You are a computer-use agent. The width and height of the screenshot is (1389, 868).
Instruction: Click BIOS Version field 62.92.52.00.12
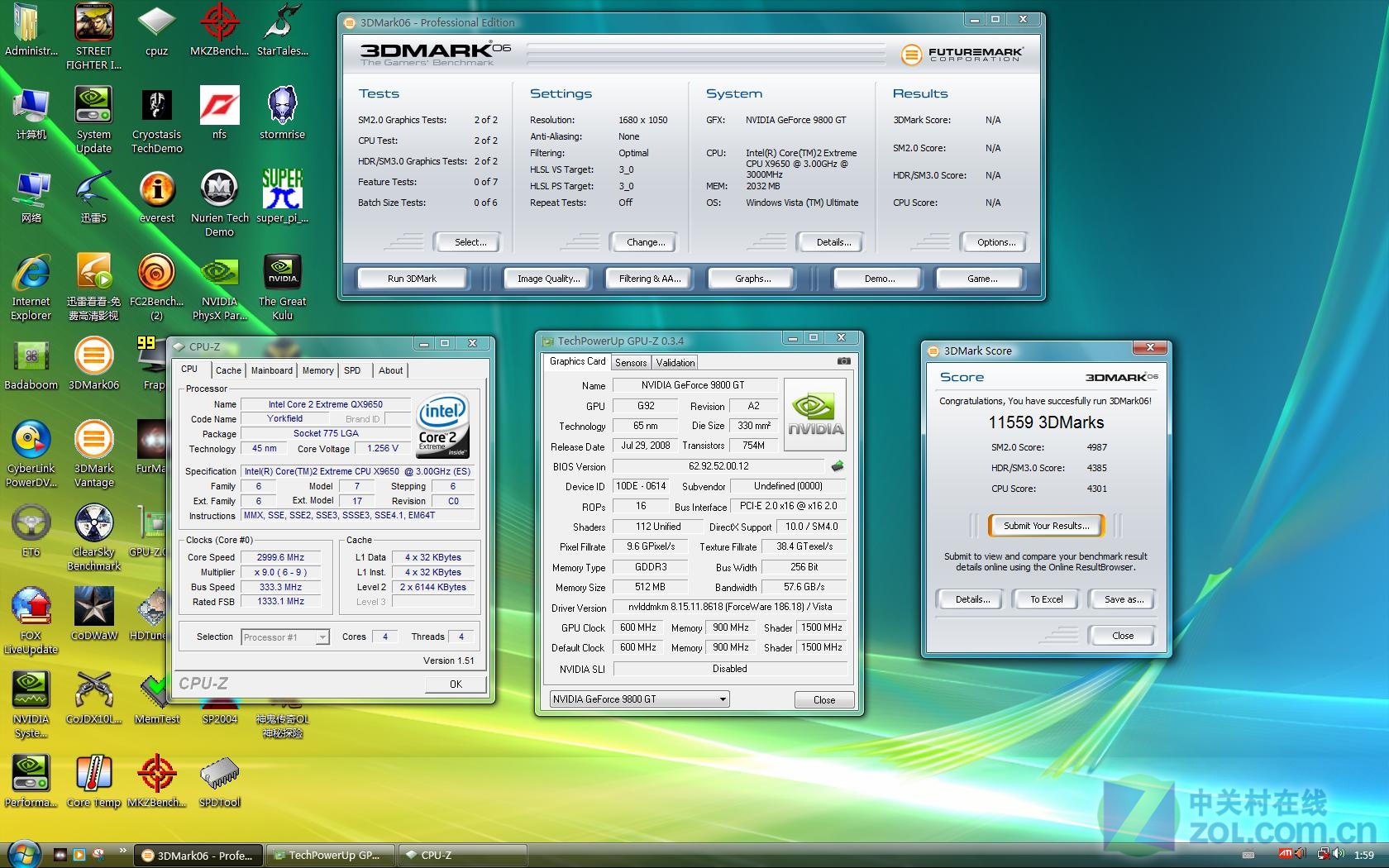point(718,466)
